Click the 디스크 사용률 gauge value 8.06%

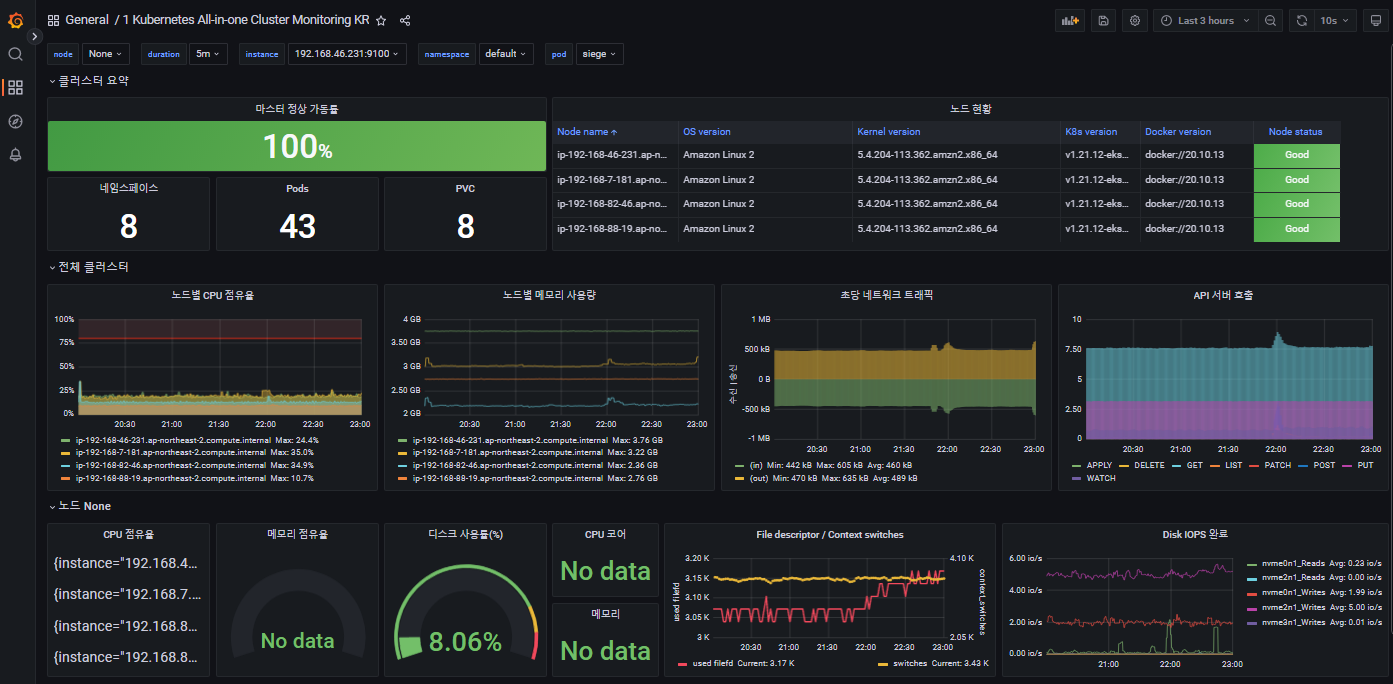tap(465, 641)
